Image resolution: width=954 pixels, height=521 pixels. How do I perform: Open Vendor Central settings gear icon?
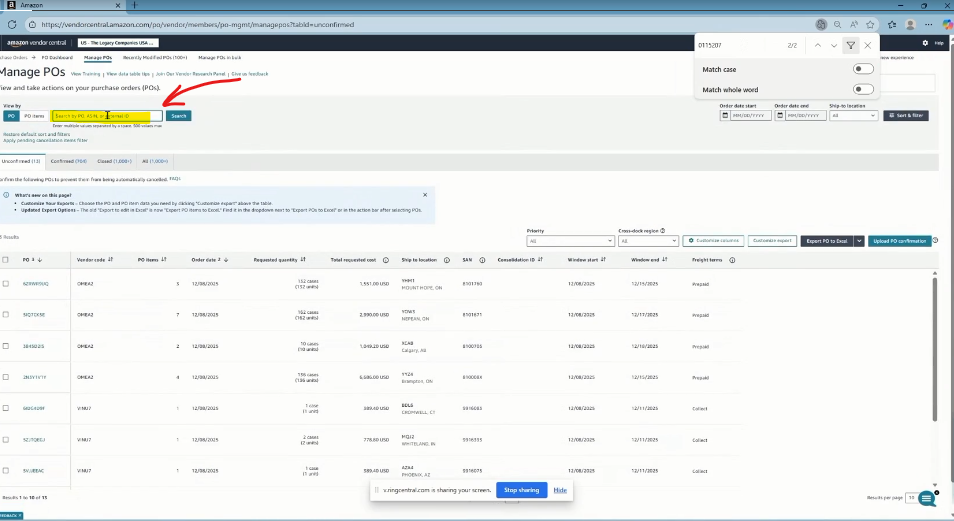coord(925,43)
